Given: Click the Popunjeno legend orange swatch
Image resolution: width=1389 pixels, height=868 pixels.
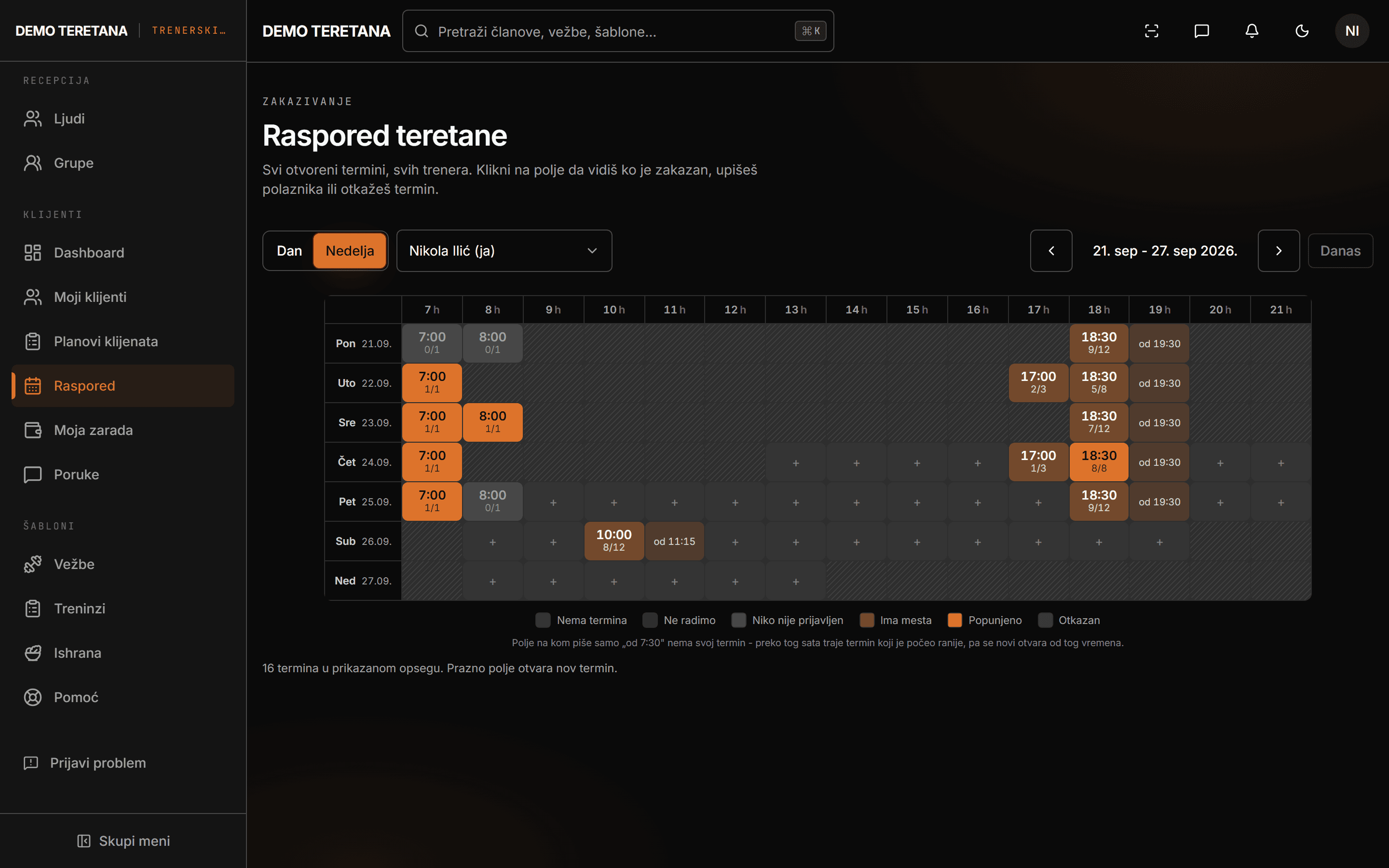Looking at the screenshot, I should pos(954,620).
